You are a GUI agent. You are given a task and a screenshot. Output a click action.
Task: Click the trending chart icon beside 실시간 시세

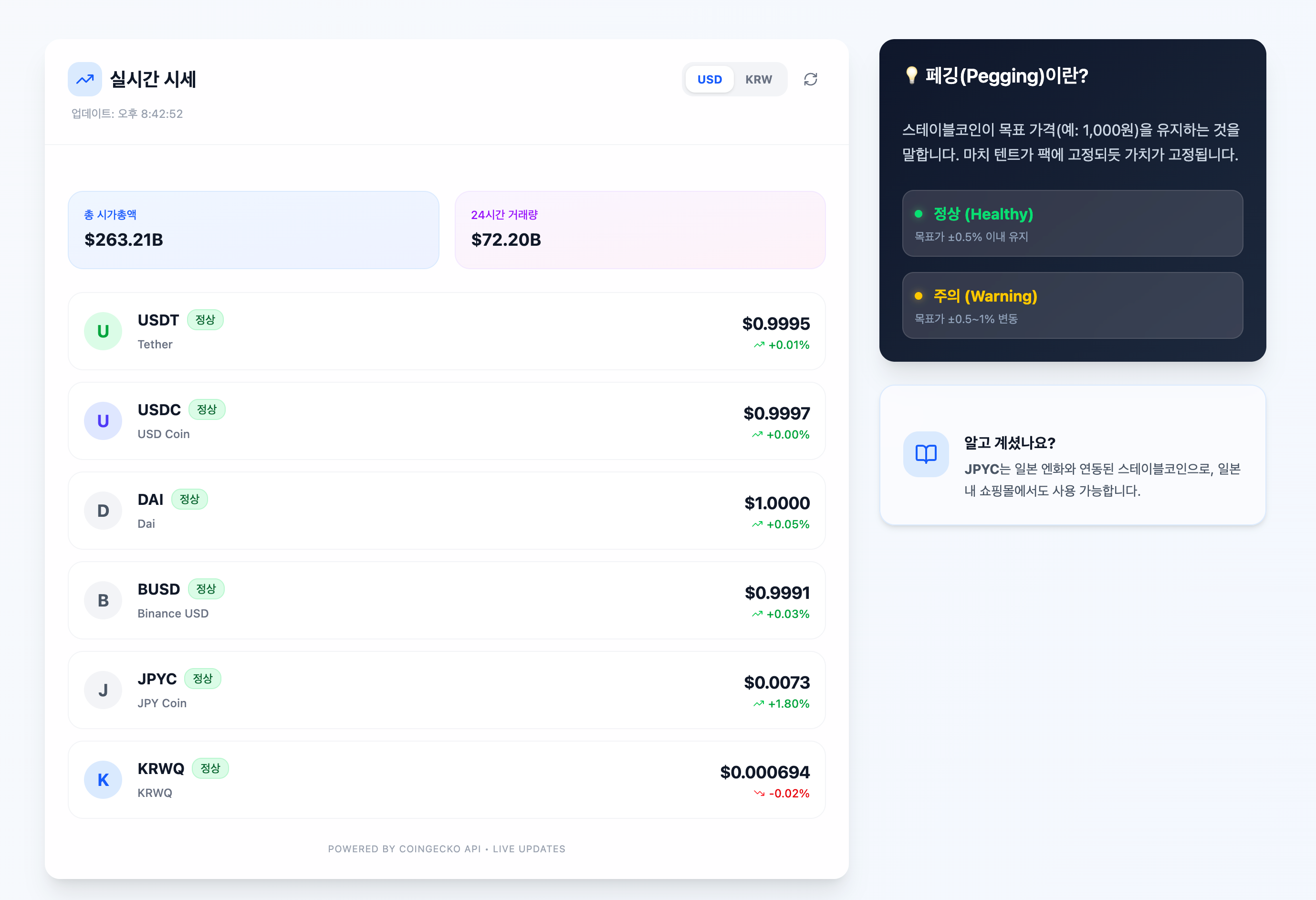coord(85,79)
